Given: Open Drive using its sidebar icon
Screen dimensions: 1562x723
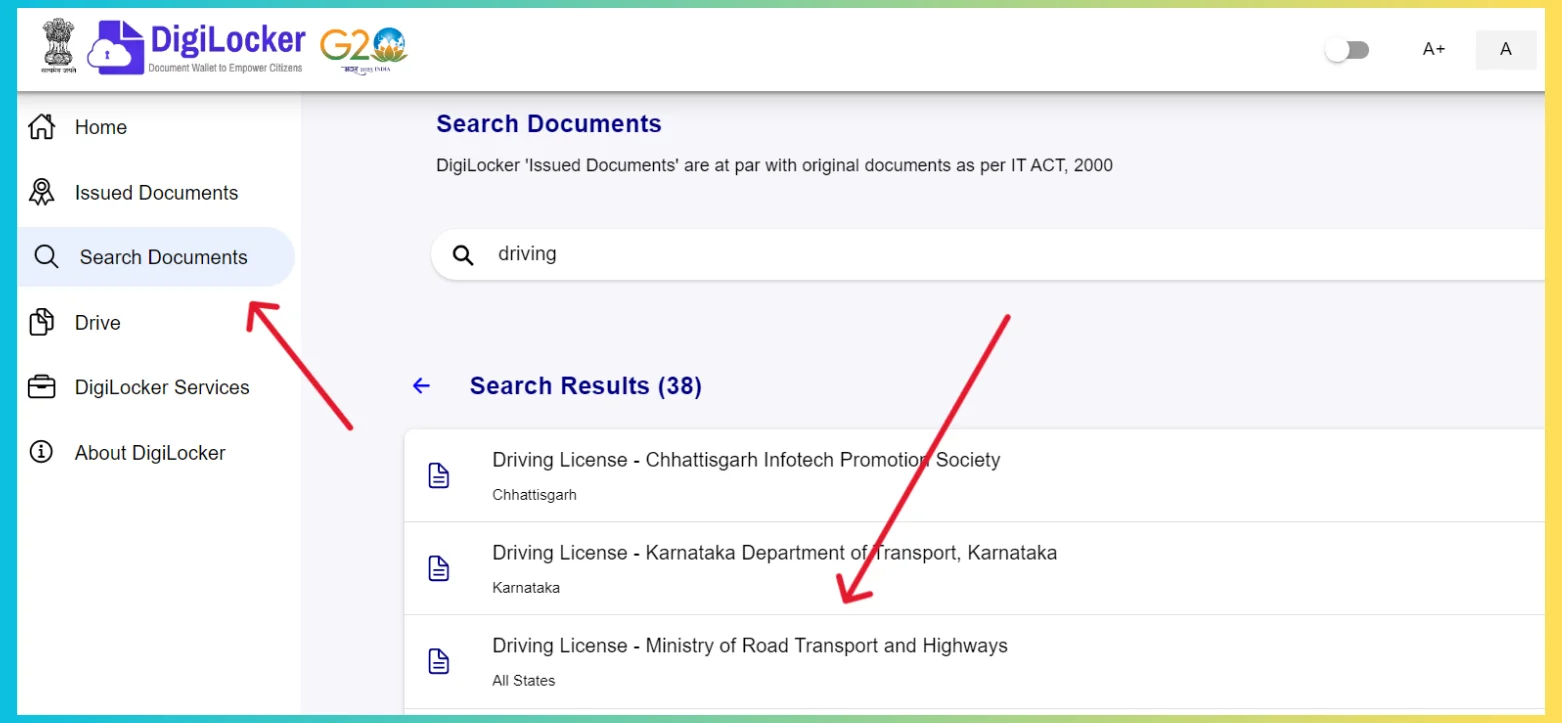Looking at the screenshot, I should 41,322.
